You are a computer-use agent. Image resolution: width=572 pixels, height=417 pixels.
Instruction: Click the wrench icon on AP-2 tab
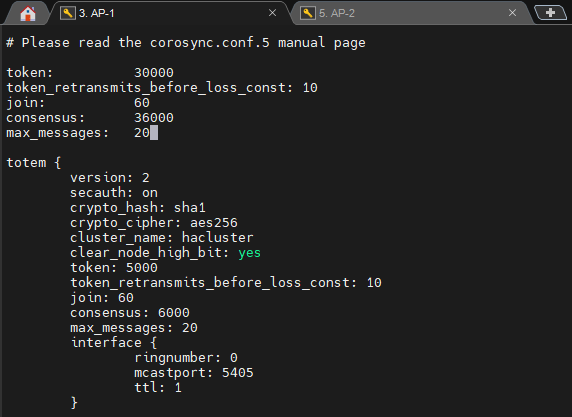tap(308, 13)
